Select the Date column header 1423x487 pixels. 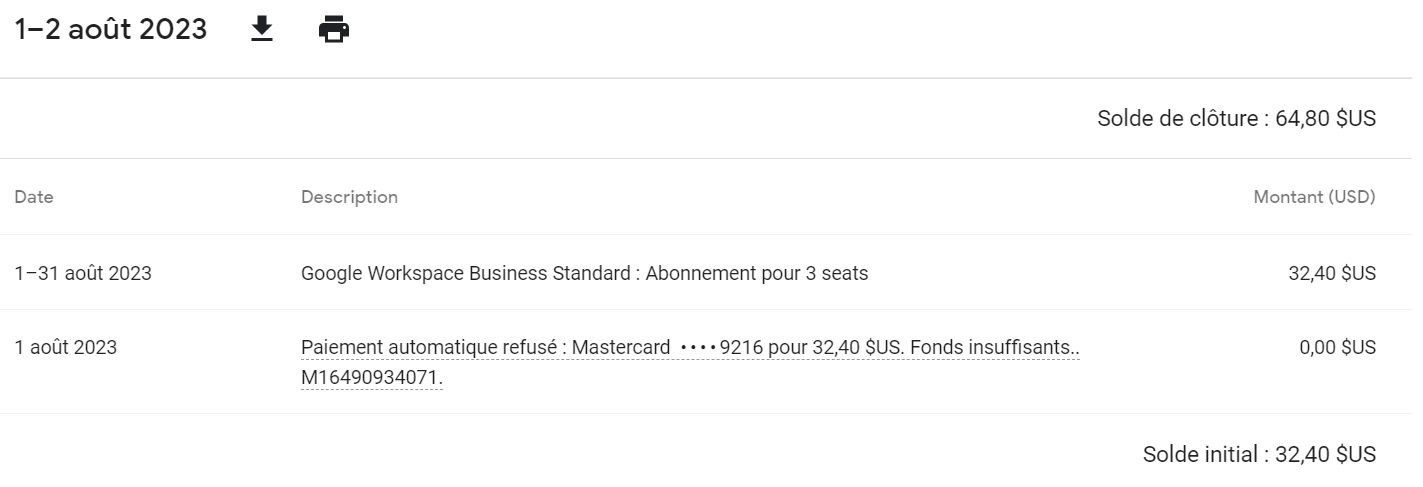(x=34, y=197)
